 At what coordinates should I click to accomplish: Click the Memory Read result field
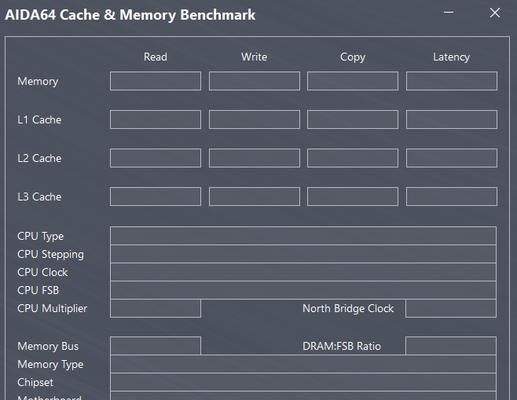(155, 81)
